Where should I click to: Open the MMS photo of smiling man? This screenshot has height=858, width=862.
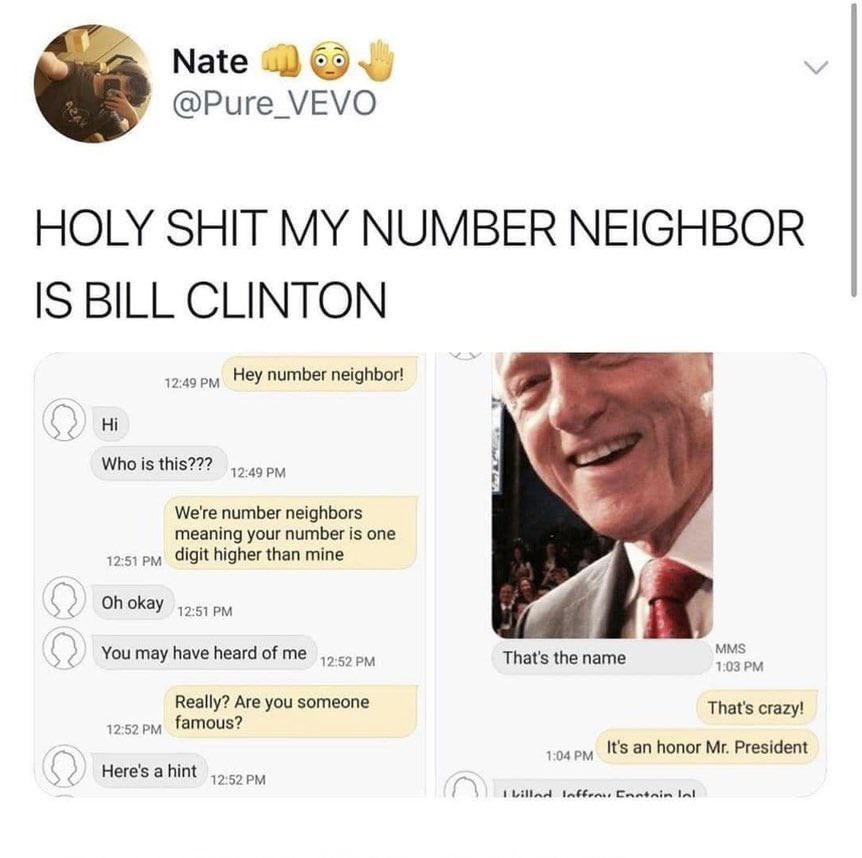pyautogui.click(x=602, y=495)
